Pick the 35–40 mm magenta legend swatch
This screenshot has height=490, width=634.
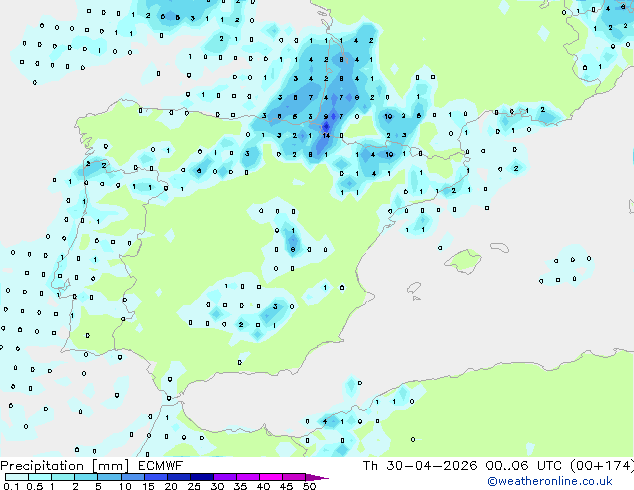tap(247, 477)
